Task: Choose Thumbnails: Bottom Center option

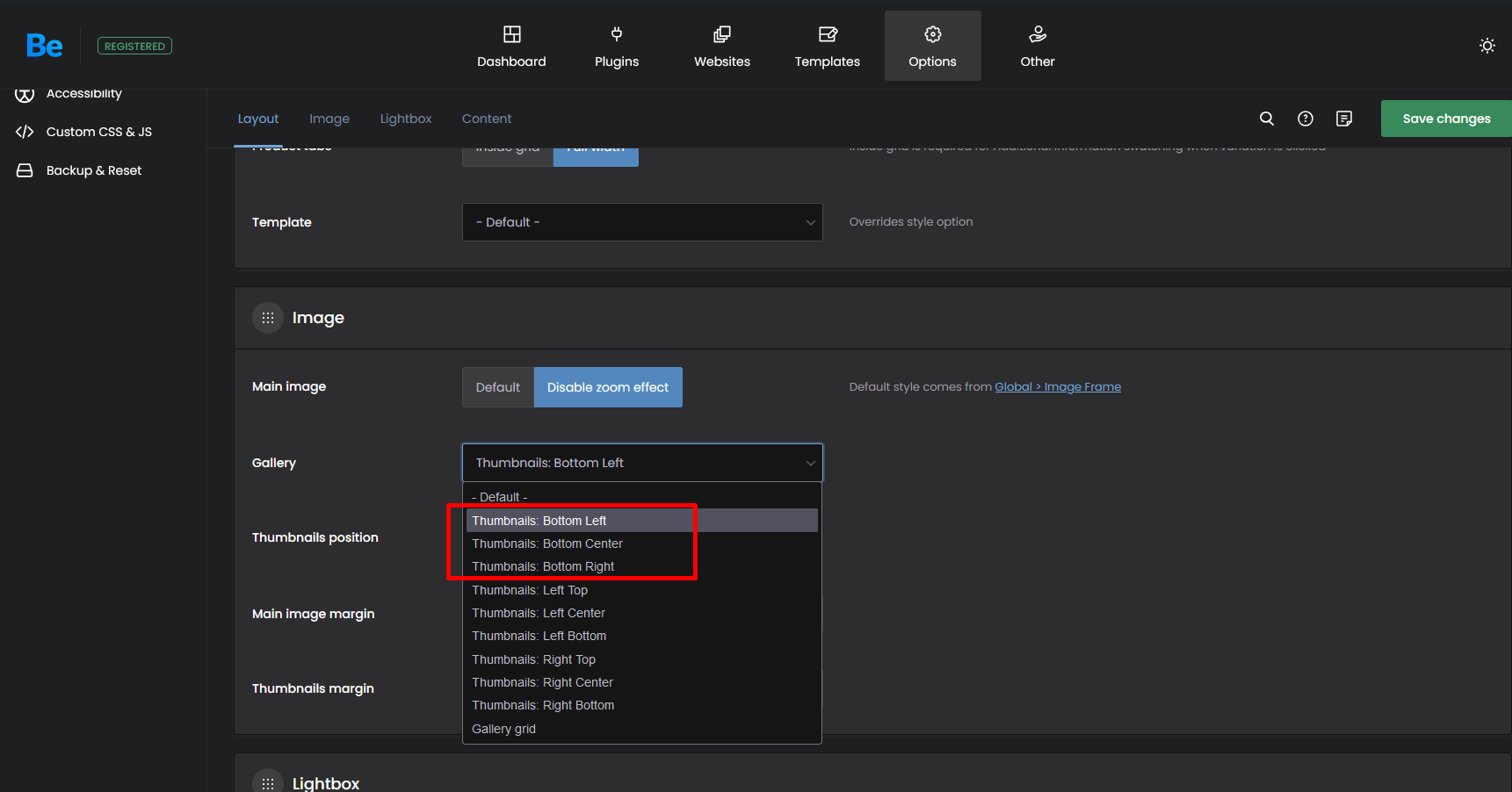Action: click(642, 544)
